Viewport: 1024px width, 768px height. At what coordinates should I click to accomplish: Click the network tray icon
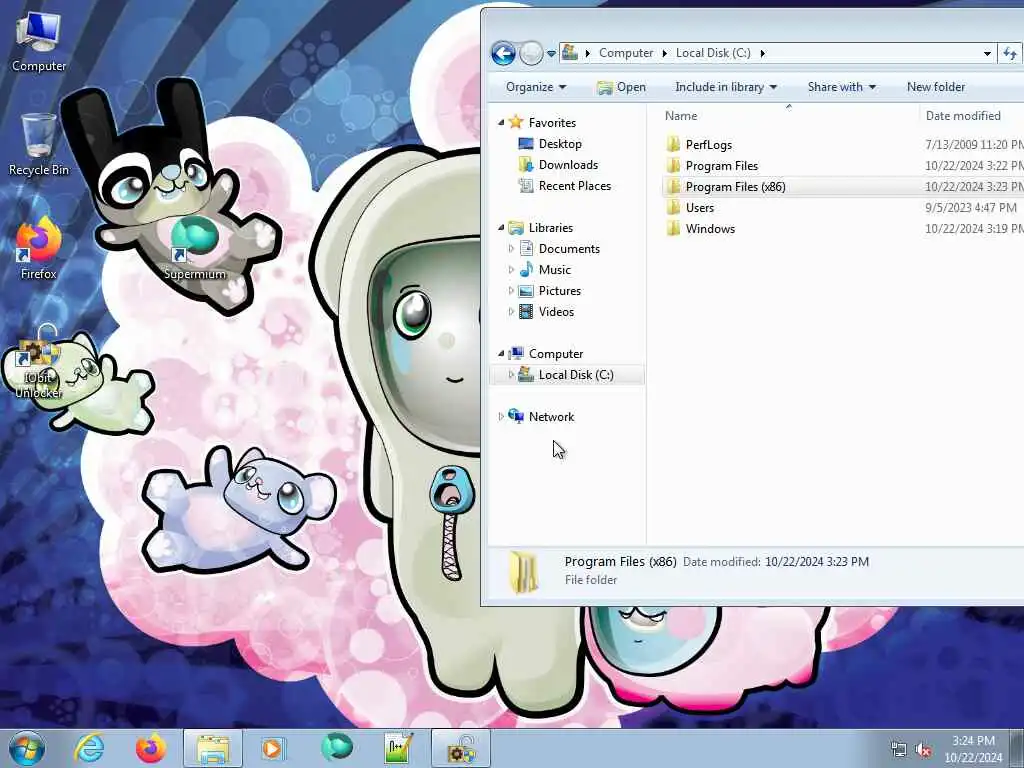click(899, 750)
